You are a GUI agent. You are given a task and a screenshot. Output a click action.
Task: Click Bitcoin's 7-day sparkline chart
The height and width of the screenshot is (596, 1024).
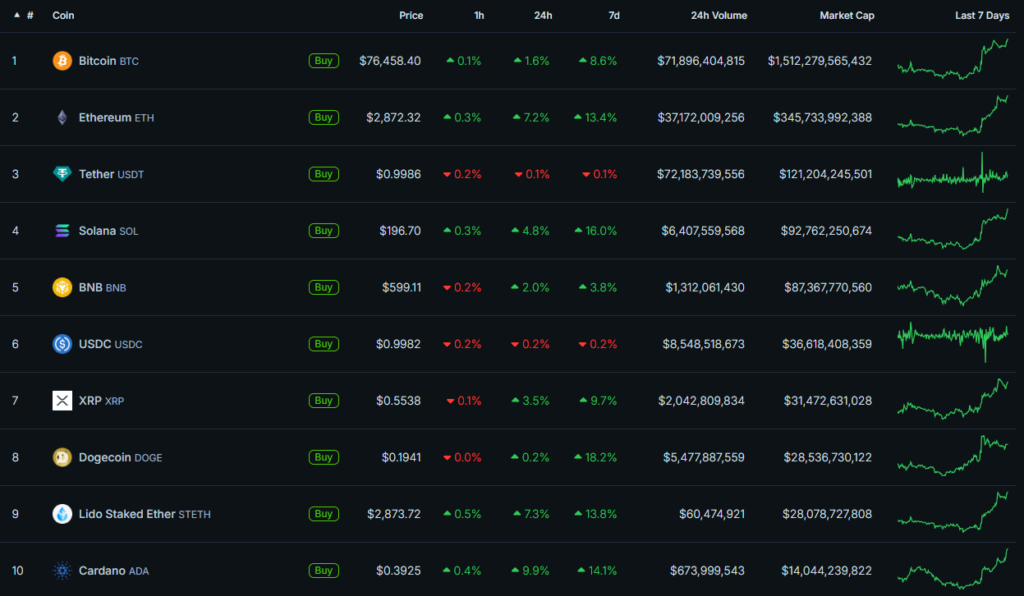coord(952,60)
